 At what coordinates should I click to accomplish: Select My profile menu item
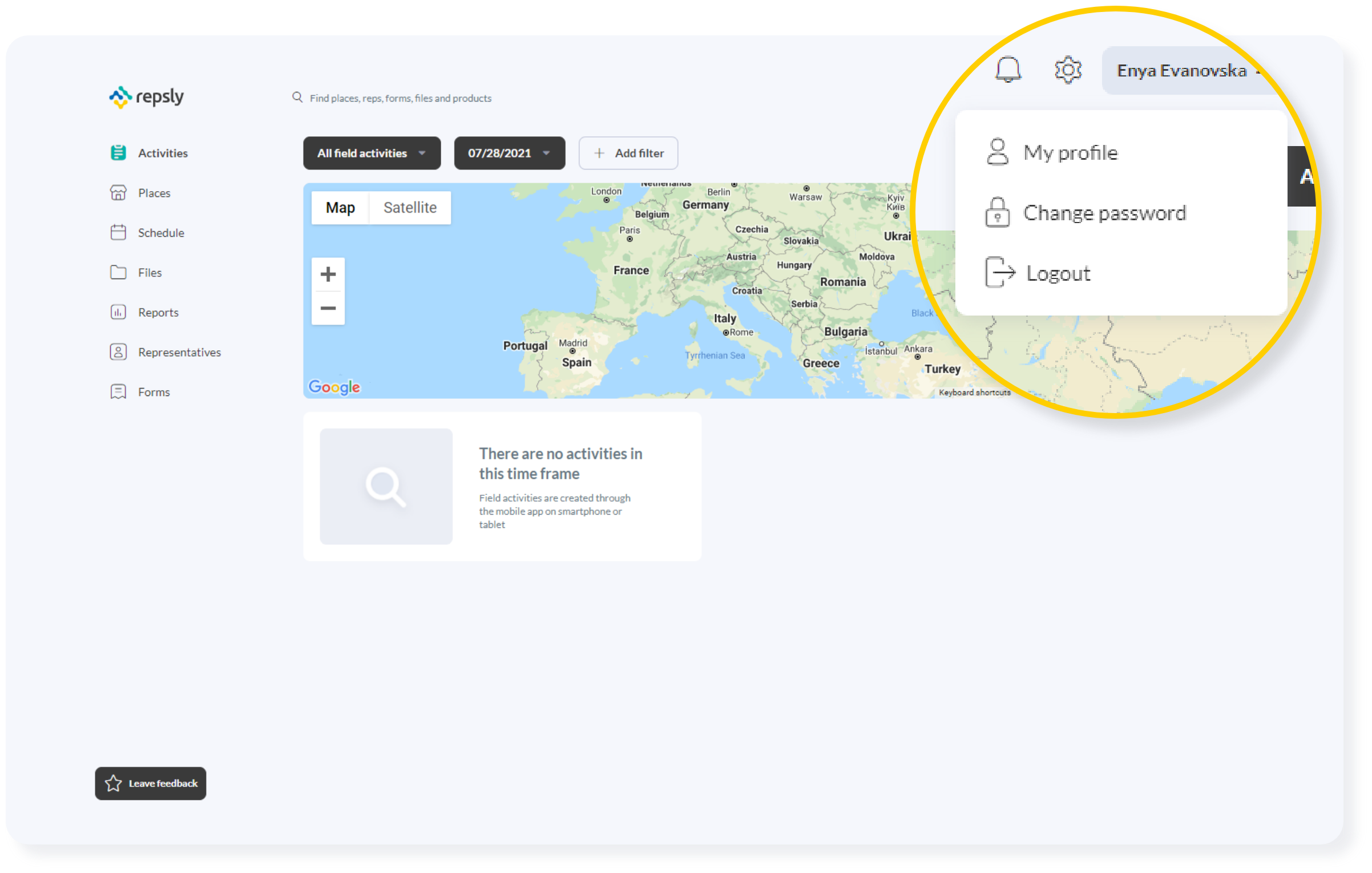coord(1070,153)
